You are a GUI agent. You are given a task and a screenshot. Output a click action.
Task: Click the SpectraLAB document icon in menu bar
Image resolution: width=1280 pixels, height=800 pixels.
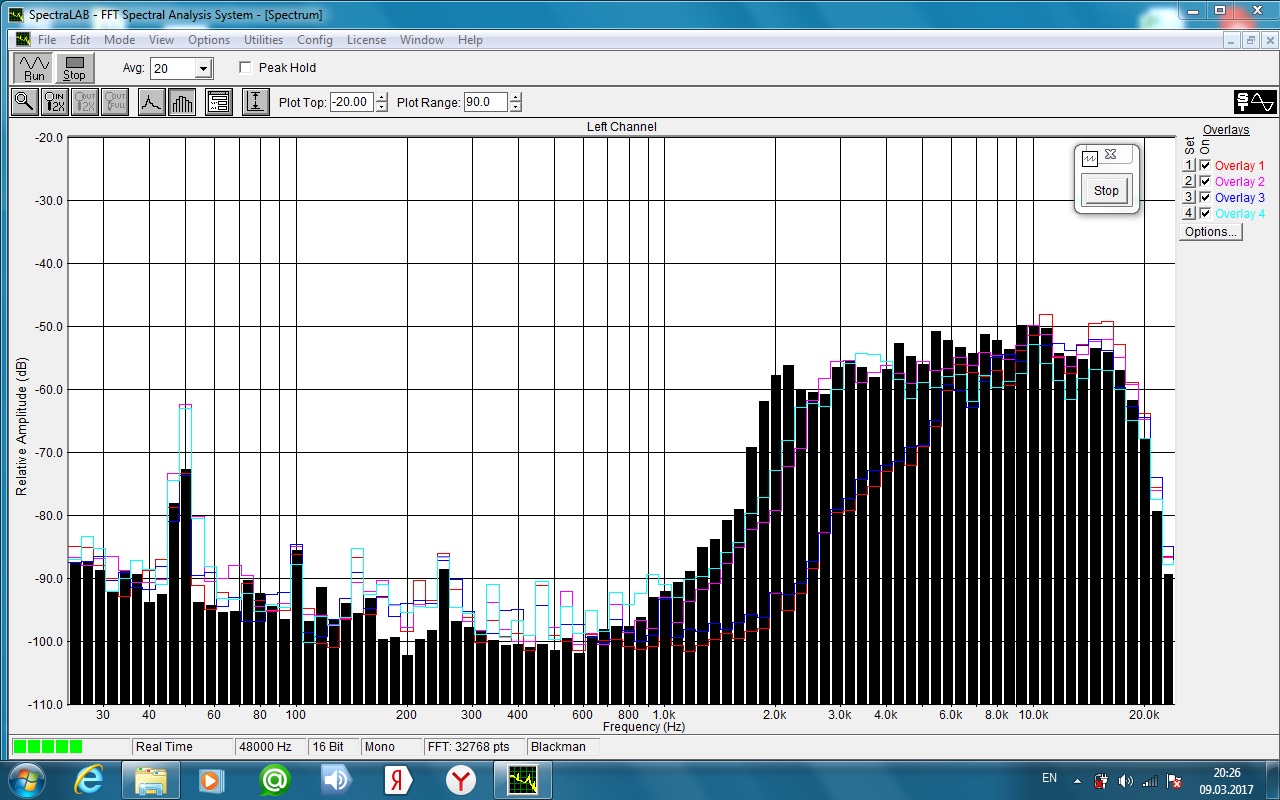tap(23, 40)
